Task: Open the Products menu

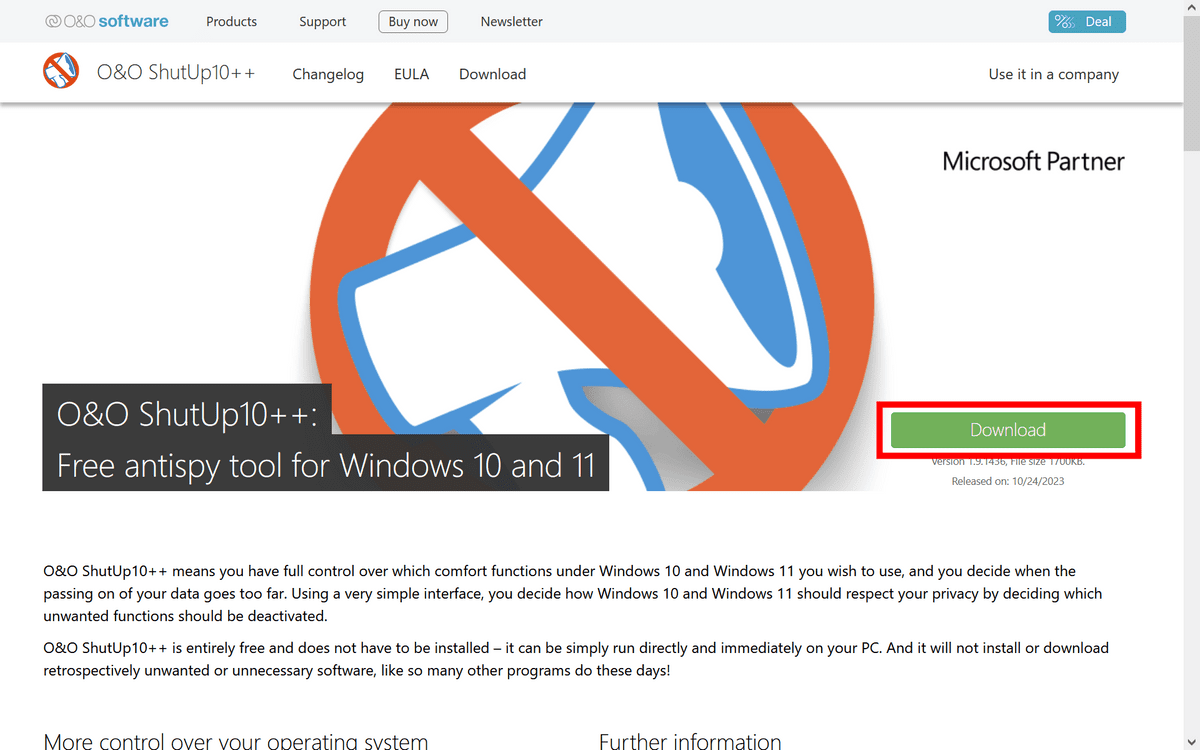Action: 231,21
